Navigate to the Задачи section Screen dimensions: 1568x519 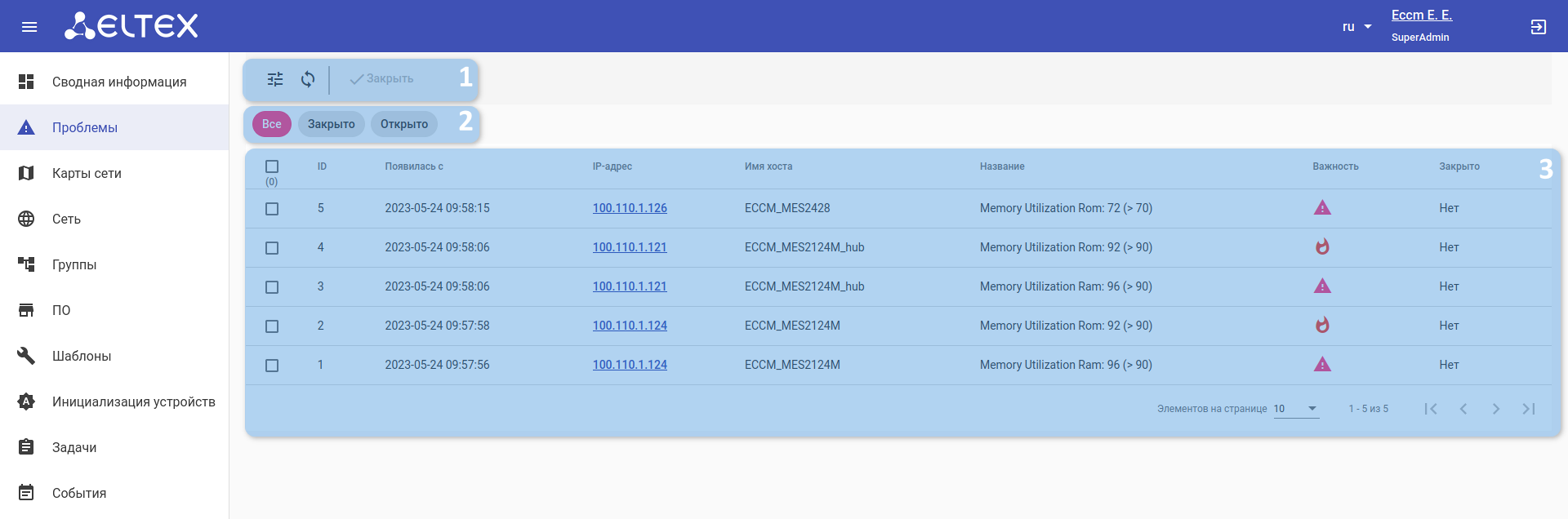click(74, 447)
